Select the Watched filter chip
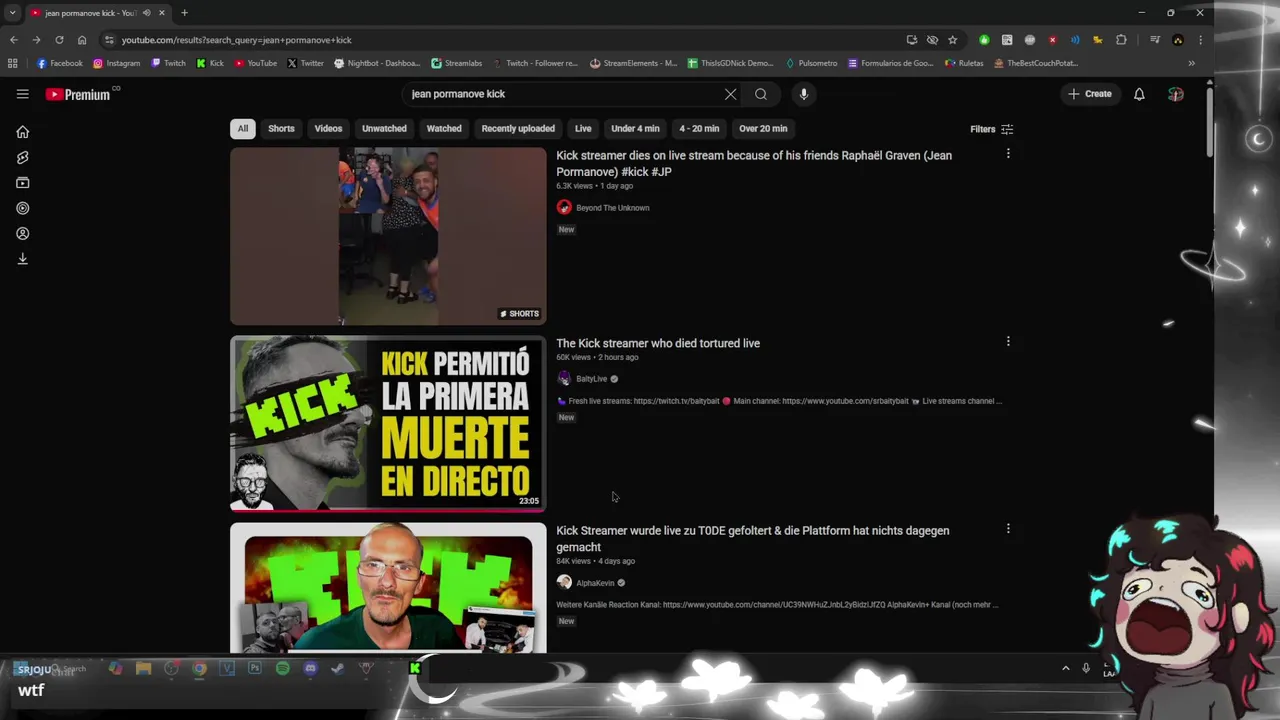The height and width of the screenshot is (720, 1280). pyautogui.click(x=444, y=128)
